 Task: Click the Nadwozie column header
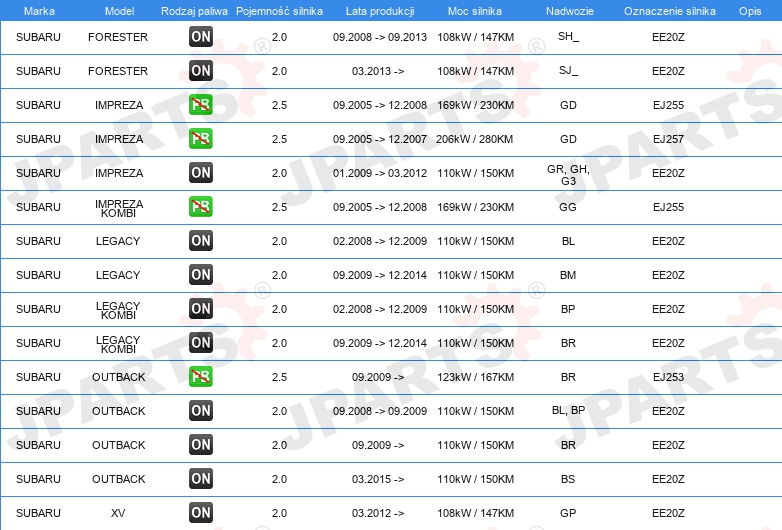(x=570, y=11)
